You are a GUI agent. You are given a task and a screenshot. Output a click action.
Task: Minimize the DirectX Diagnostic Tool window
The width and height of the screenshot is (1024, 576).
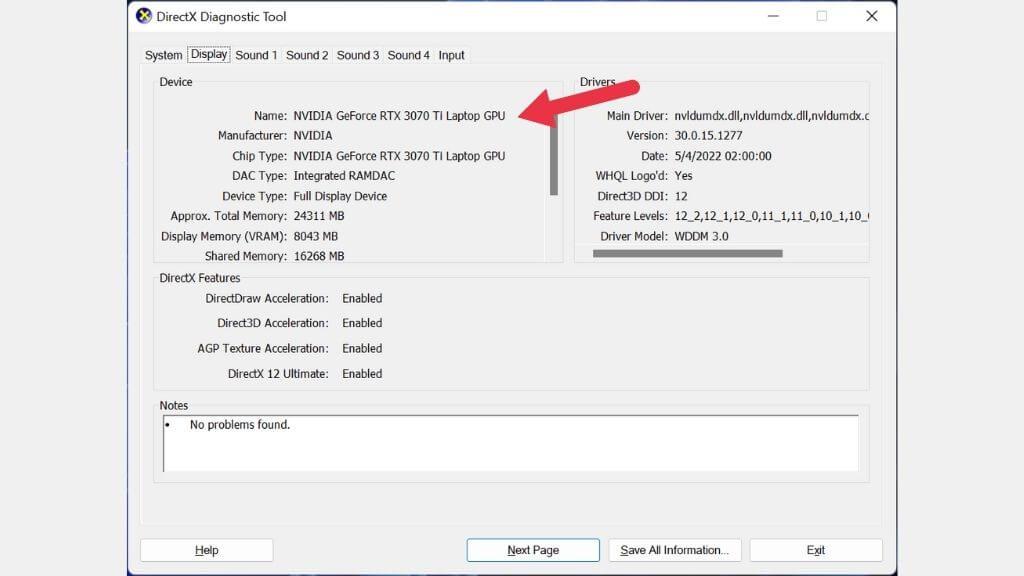pos(773,16)
